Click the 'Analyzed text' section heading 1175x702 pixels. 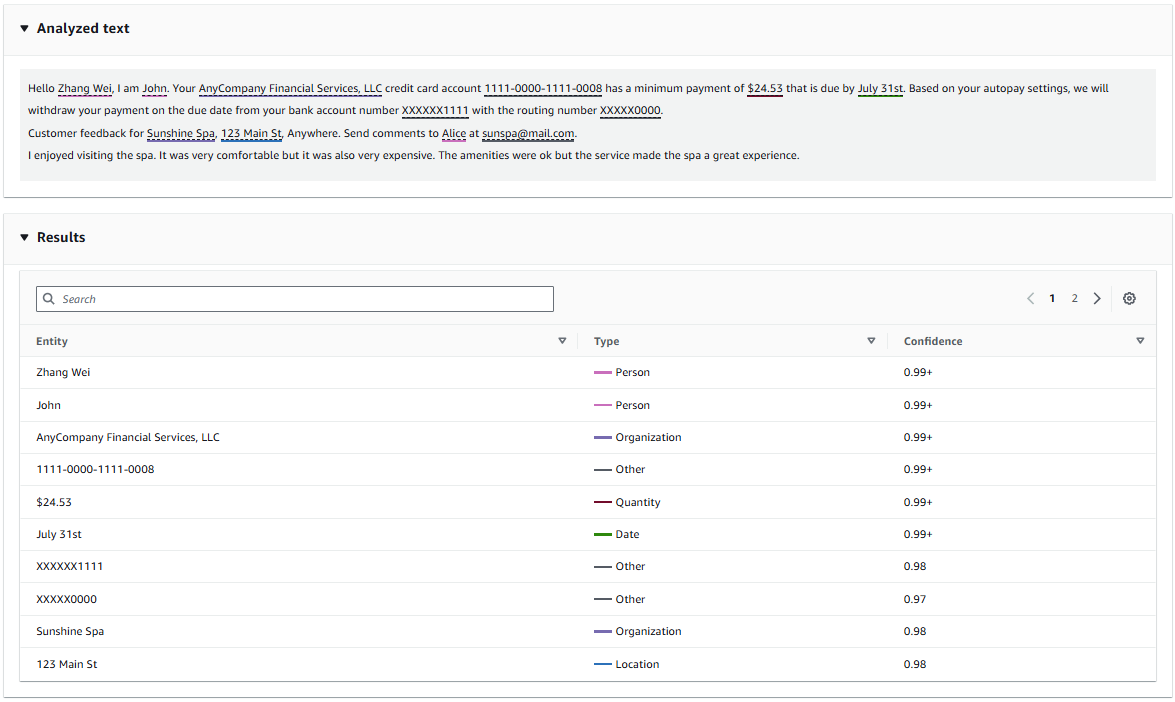point(83,28)
